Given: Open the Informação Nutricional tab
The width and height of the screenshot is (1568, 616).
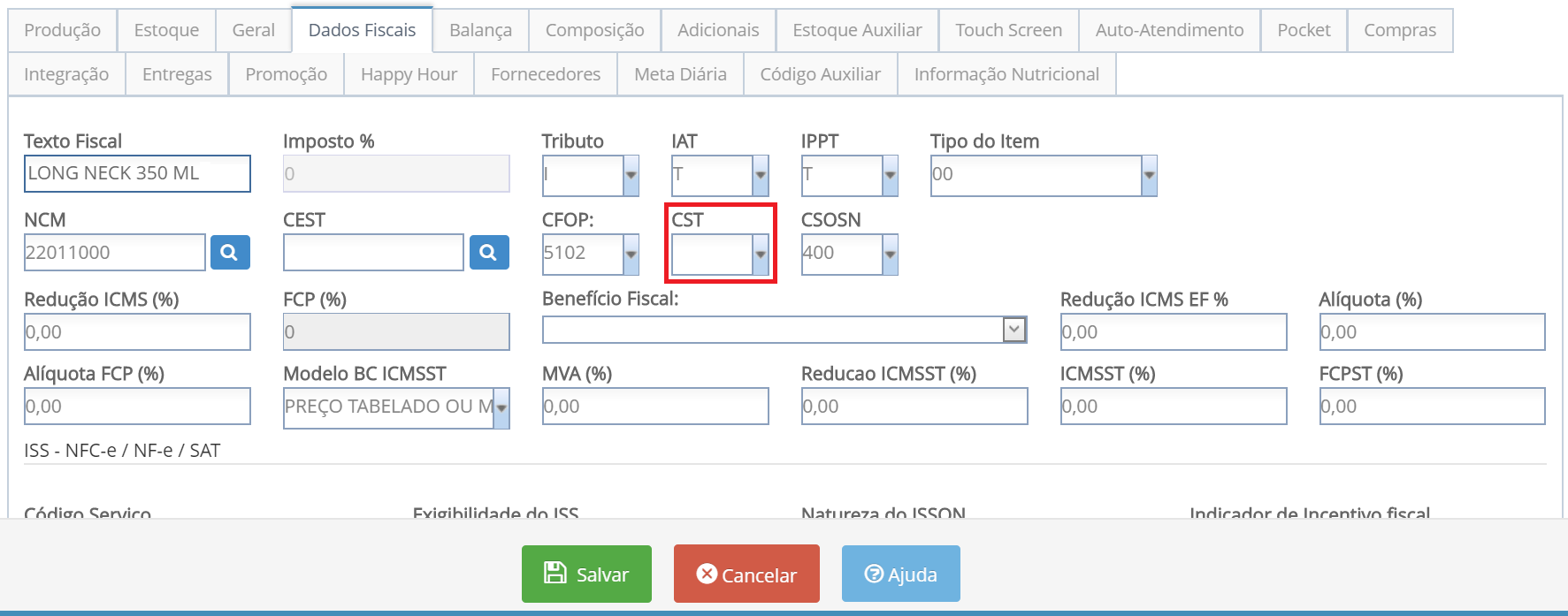Looking at the screenshot, I should [x=1006, y=74].
